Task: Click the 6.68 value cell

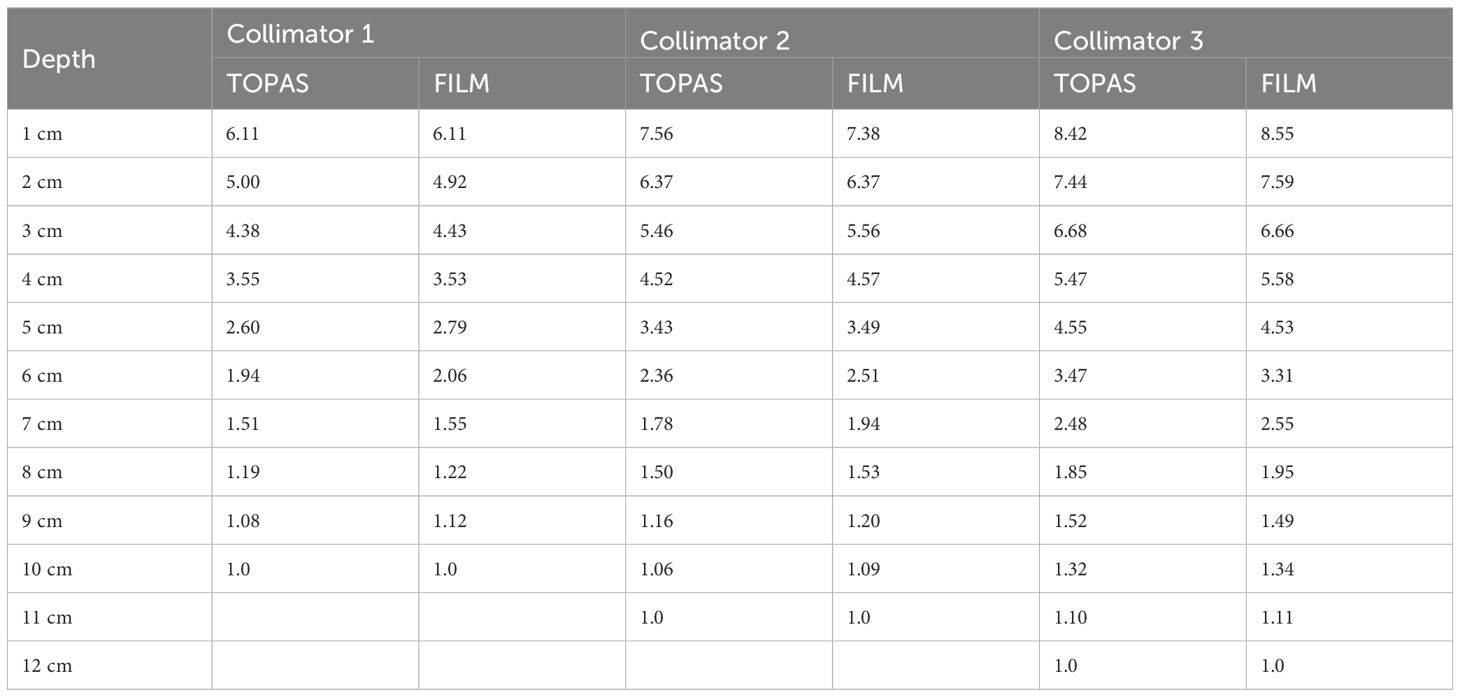Action: tap(1071, 231)
